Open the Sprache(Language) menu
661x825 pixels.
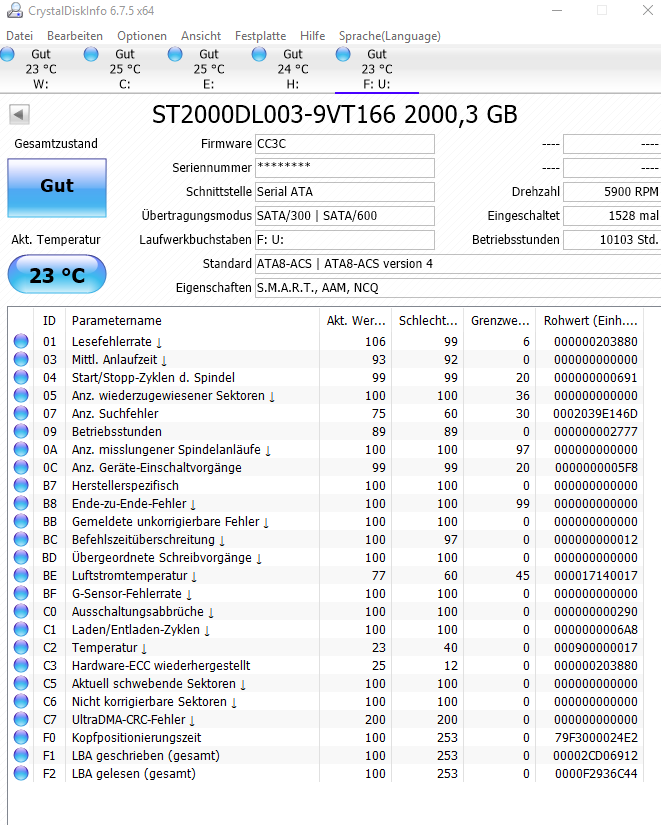[x=390, y=36]
